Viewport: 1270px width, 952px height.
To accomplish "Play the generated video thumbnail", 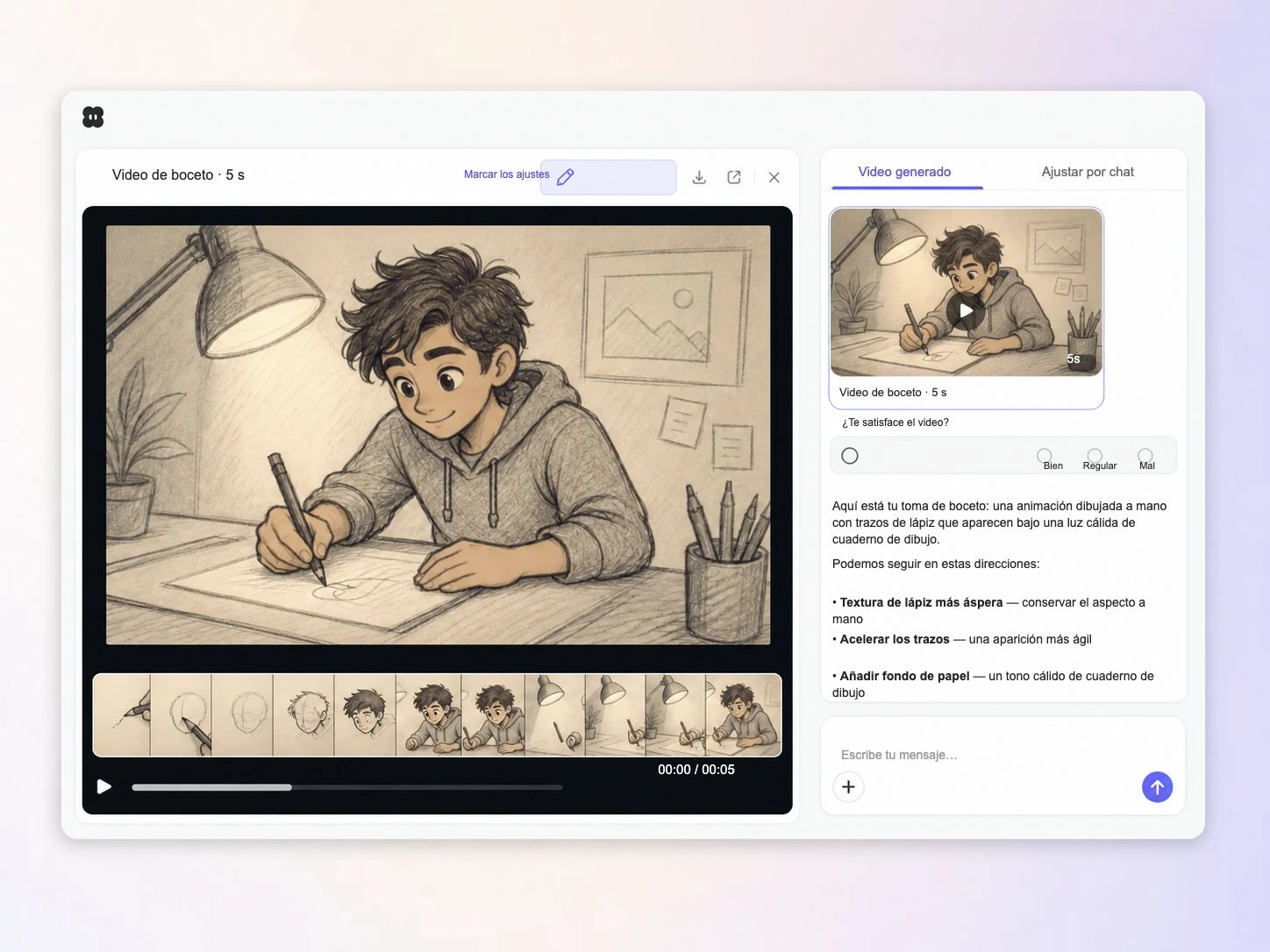I will pyautogui.click(x=966, y=310).
